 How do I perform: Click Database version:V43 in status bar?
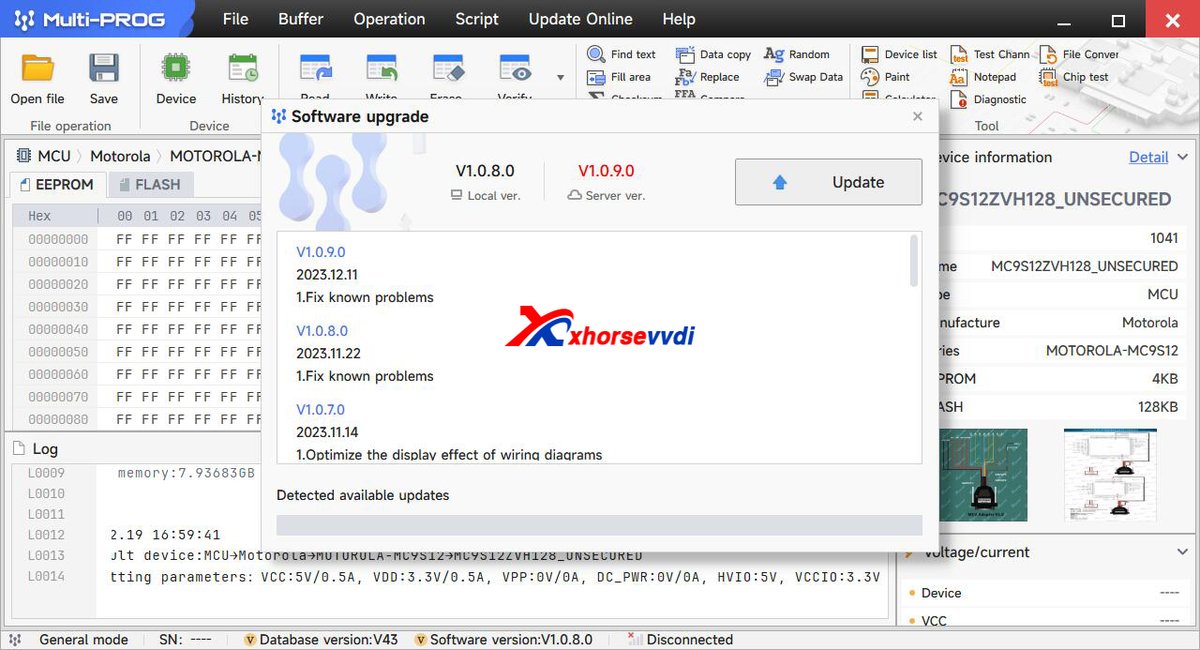tap(322, 639)
